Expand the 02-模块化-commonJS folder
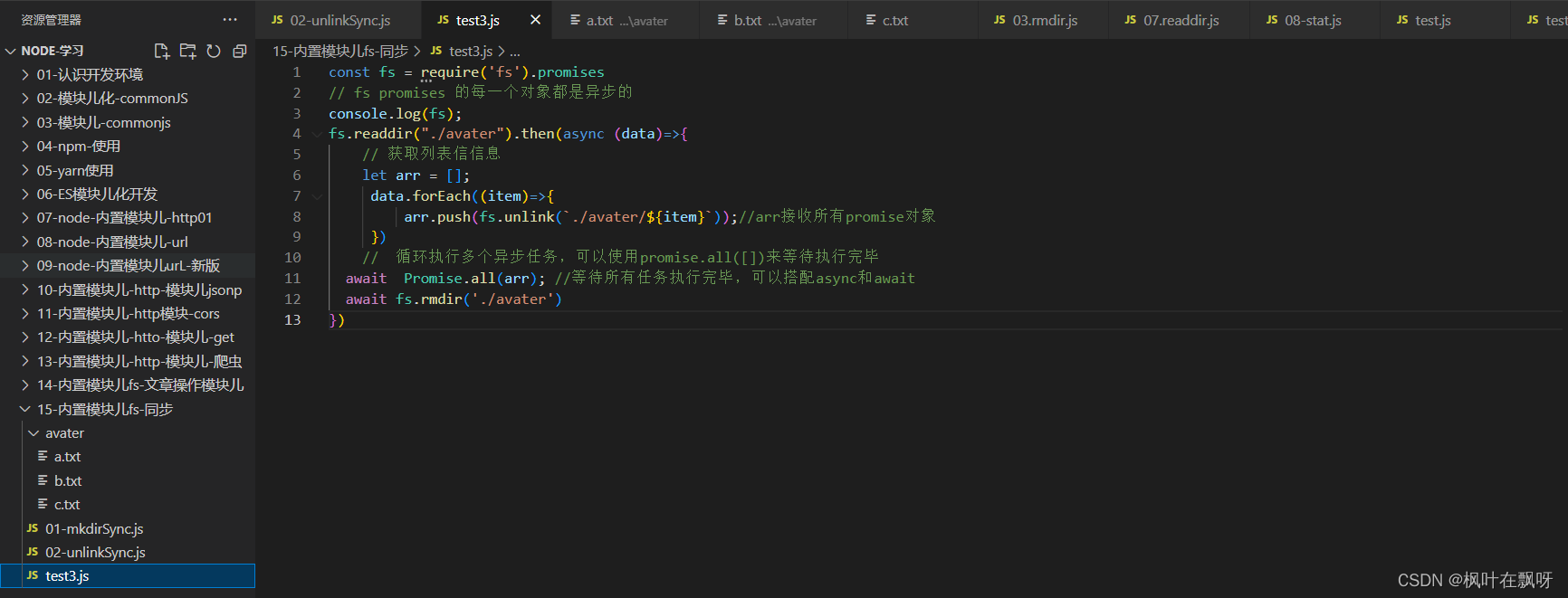 point(25,98)
